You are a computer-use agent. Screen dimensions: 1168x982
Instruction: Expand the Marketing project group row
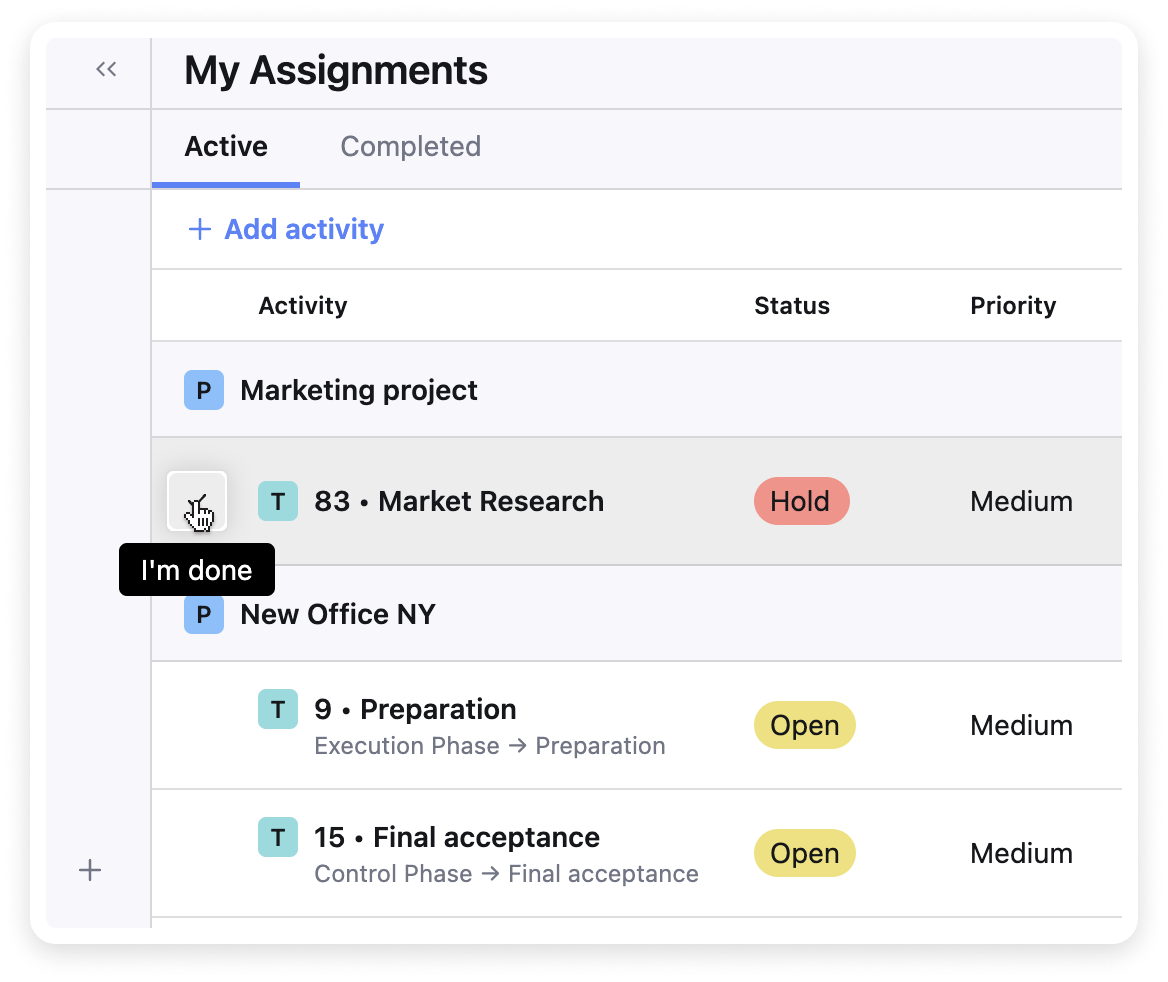click(x=359, y=390)
